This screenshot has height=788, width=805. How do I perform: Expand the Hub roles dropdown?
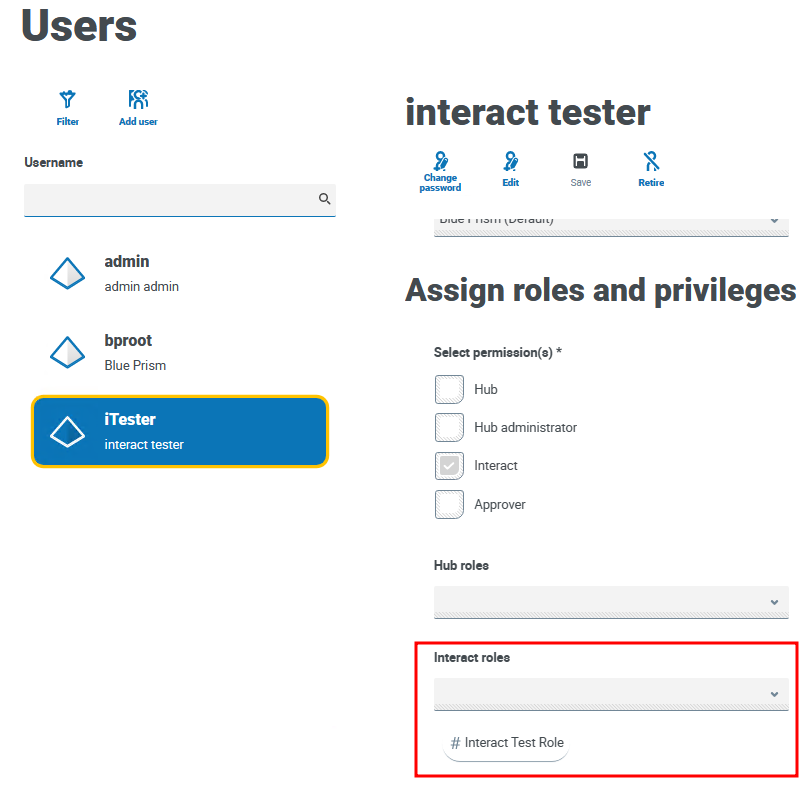[611, 602]
